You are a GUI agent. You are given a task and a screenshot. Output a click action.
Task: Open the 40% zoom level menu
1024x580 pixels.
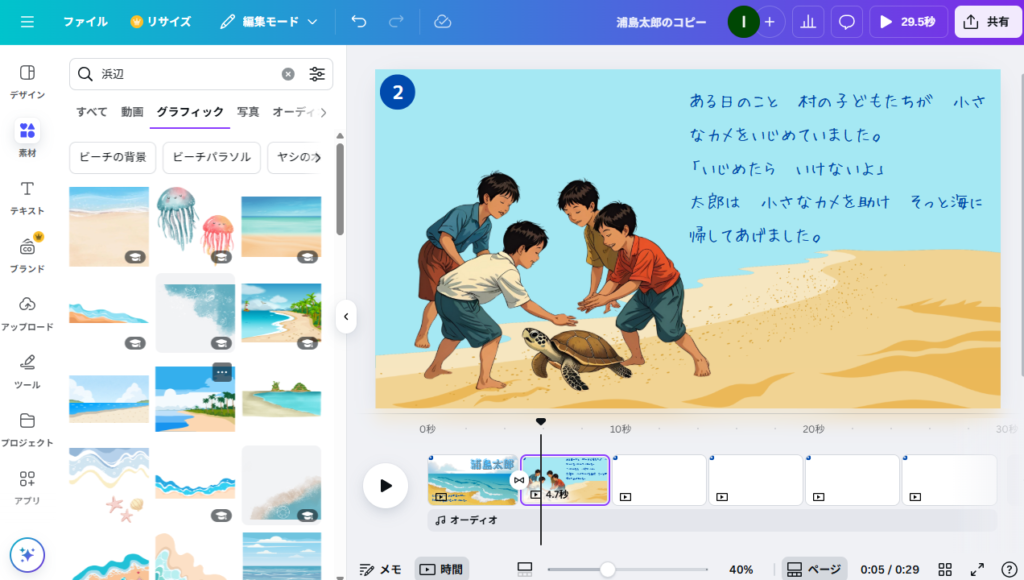coord(741,570)
